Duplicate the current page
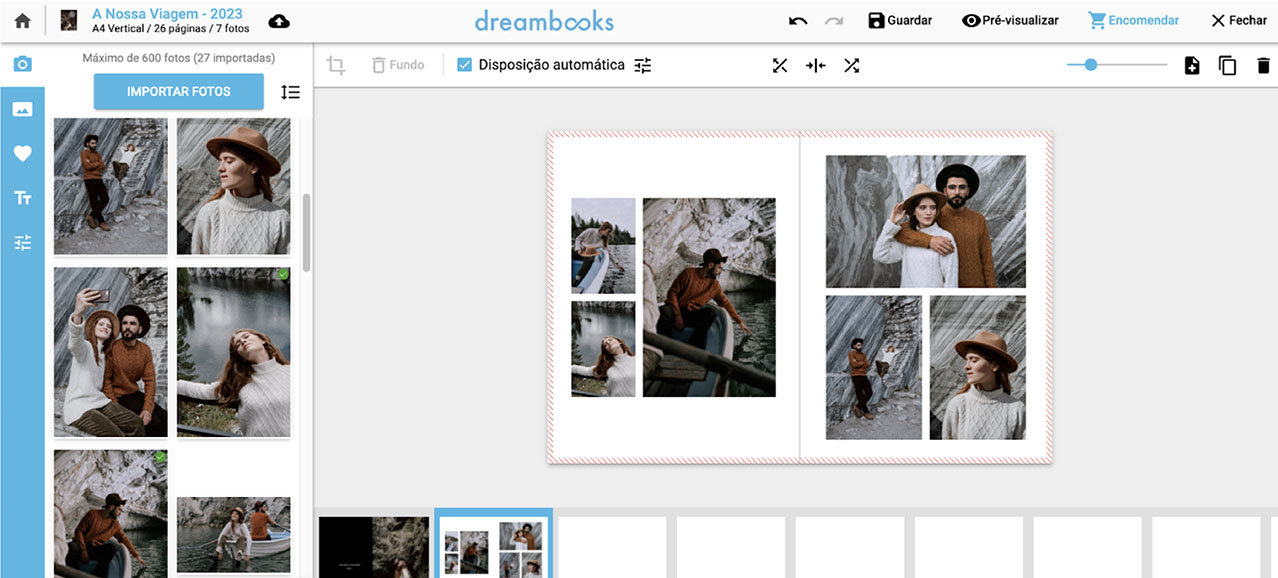Image resolution: width=1278 pixels, height=578 pixels. (1227, 65)
